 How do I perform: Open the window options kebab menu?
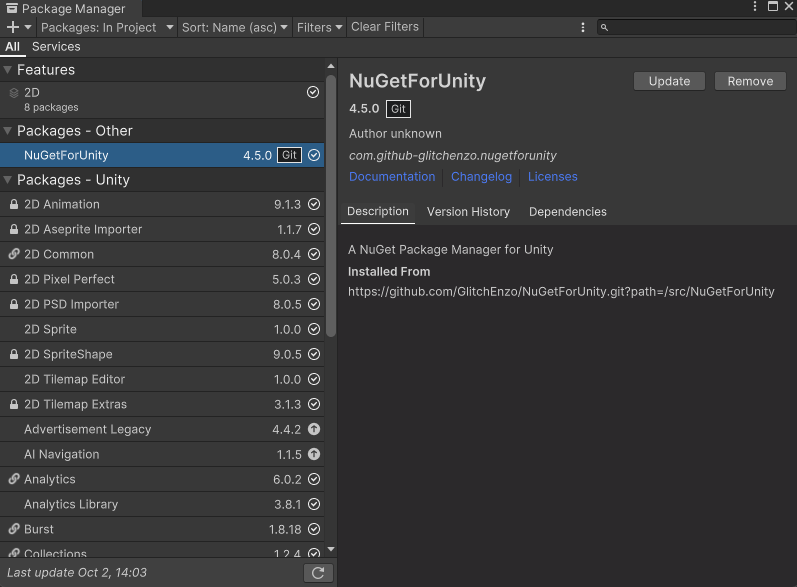tap(755, 6)
